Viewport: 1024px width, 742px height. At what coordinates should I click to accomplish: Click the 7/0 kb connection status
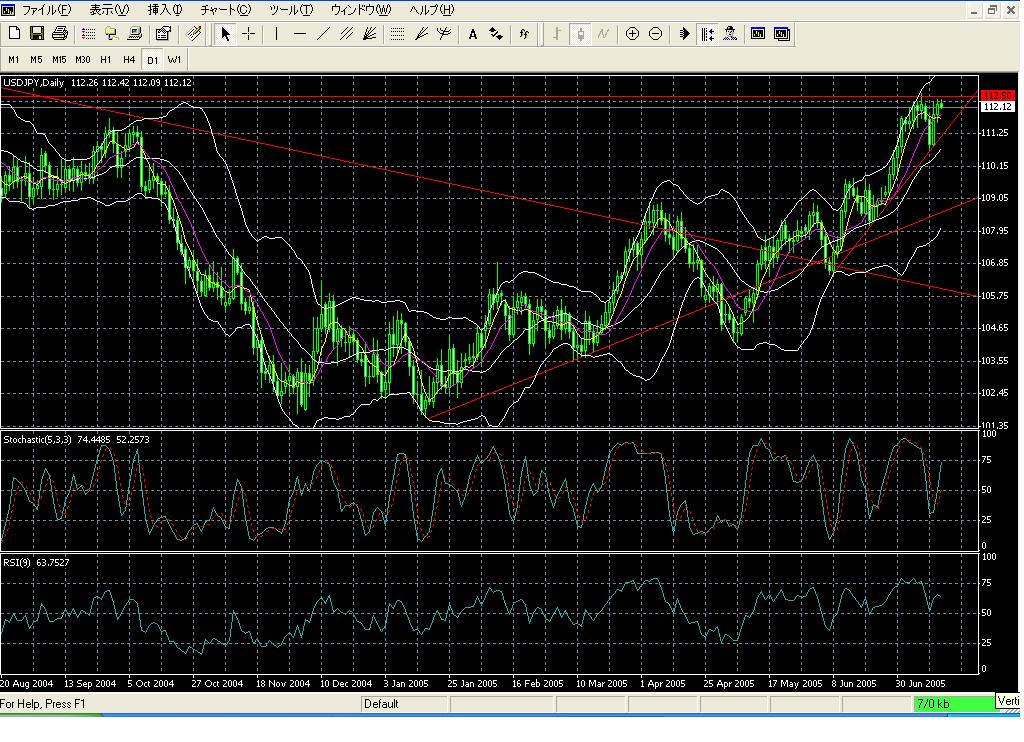point(933,703)
